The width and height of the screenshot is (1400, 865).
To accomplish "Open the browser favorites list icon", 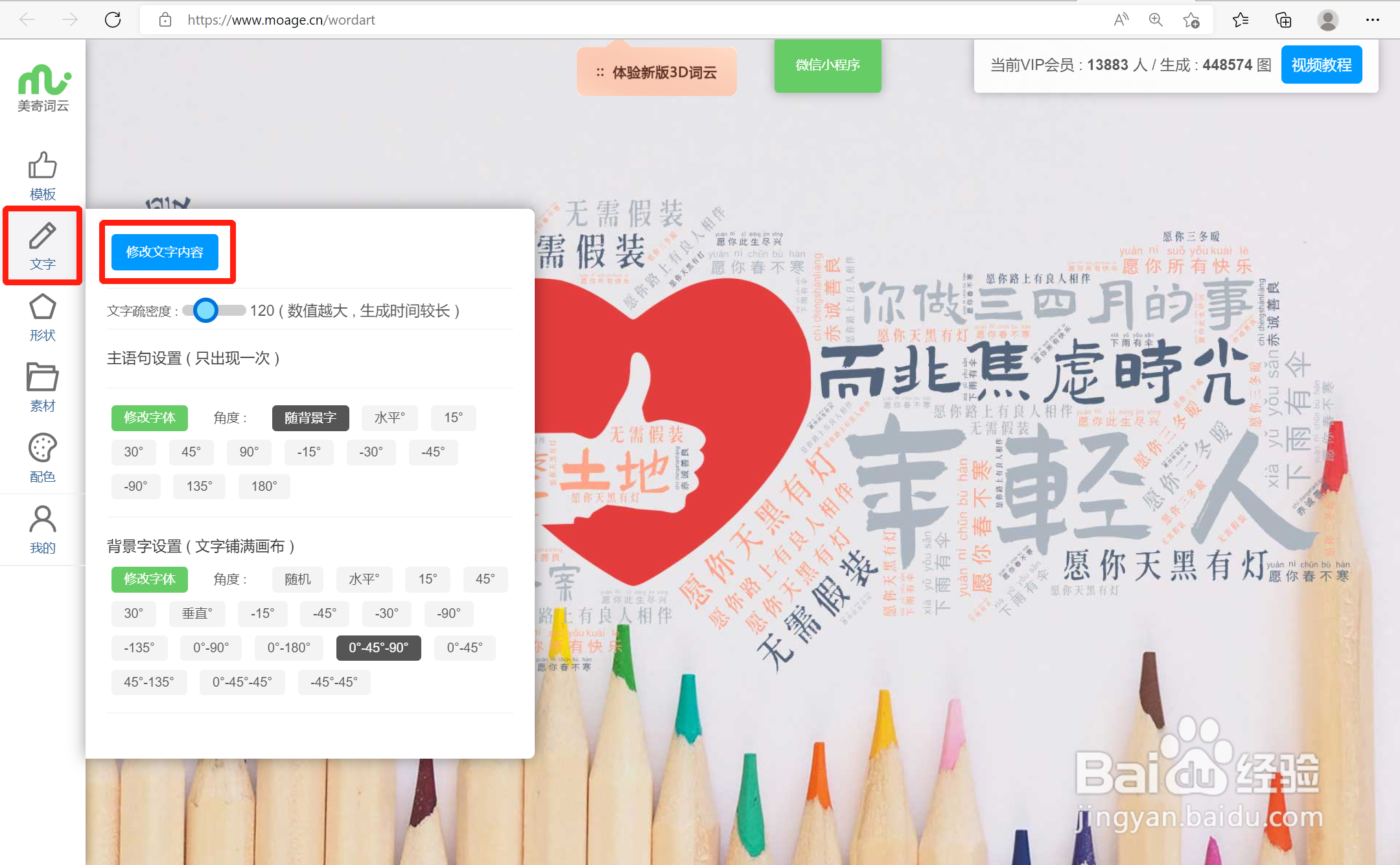I will click(x=1240, y=20).
